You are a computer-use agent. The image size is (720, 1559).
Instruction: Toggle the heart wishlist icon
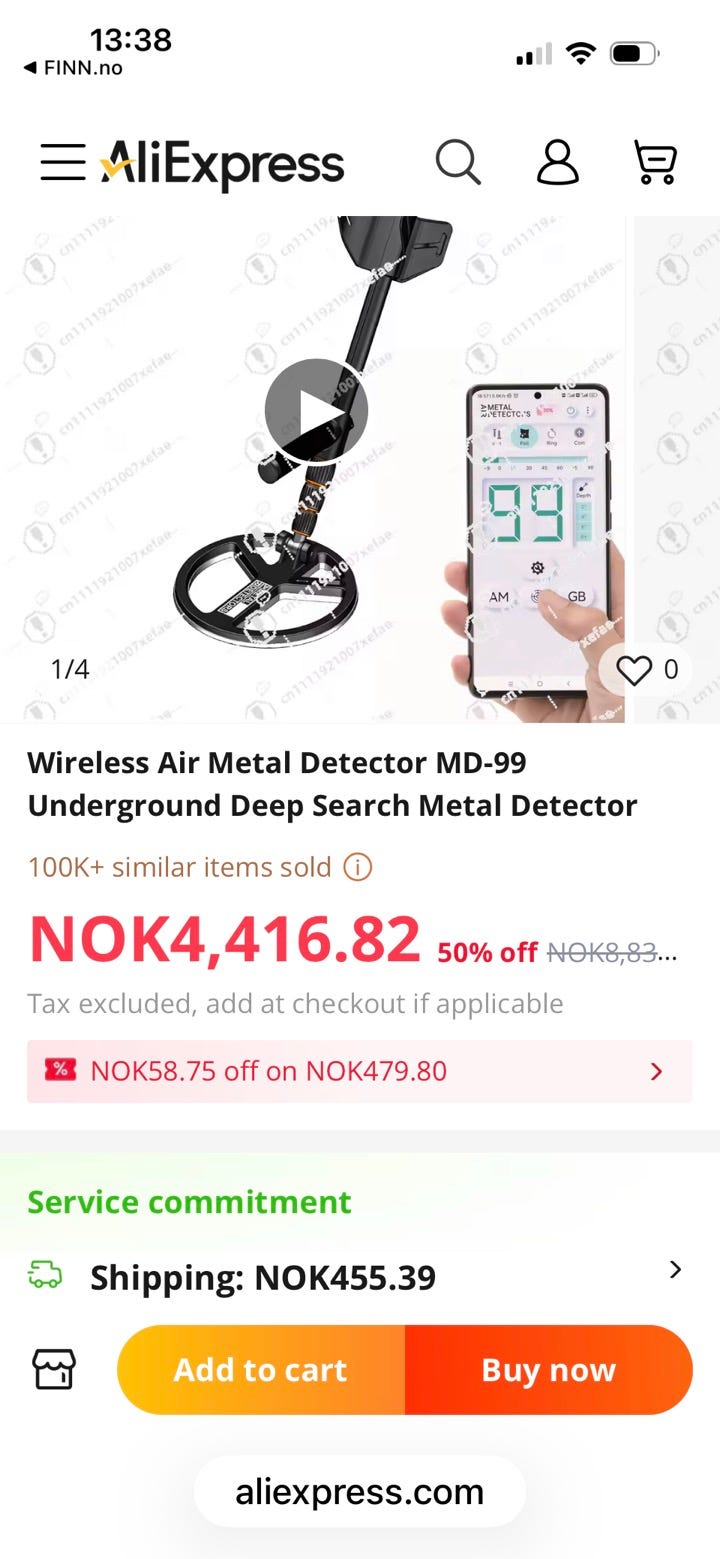point(634,670)
